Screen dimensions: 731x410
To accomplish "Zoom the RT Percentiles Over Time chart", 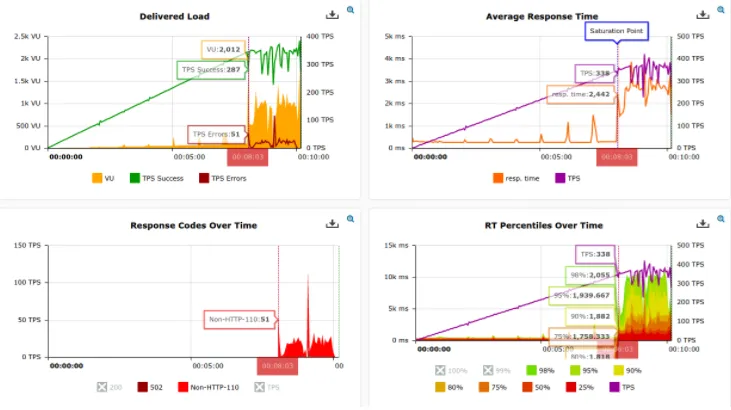I will 722,219.
